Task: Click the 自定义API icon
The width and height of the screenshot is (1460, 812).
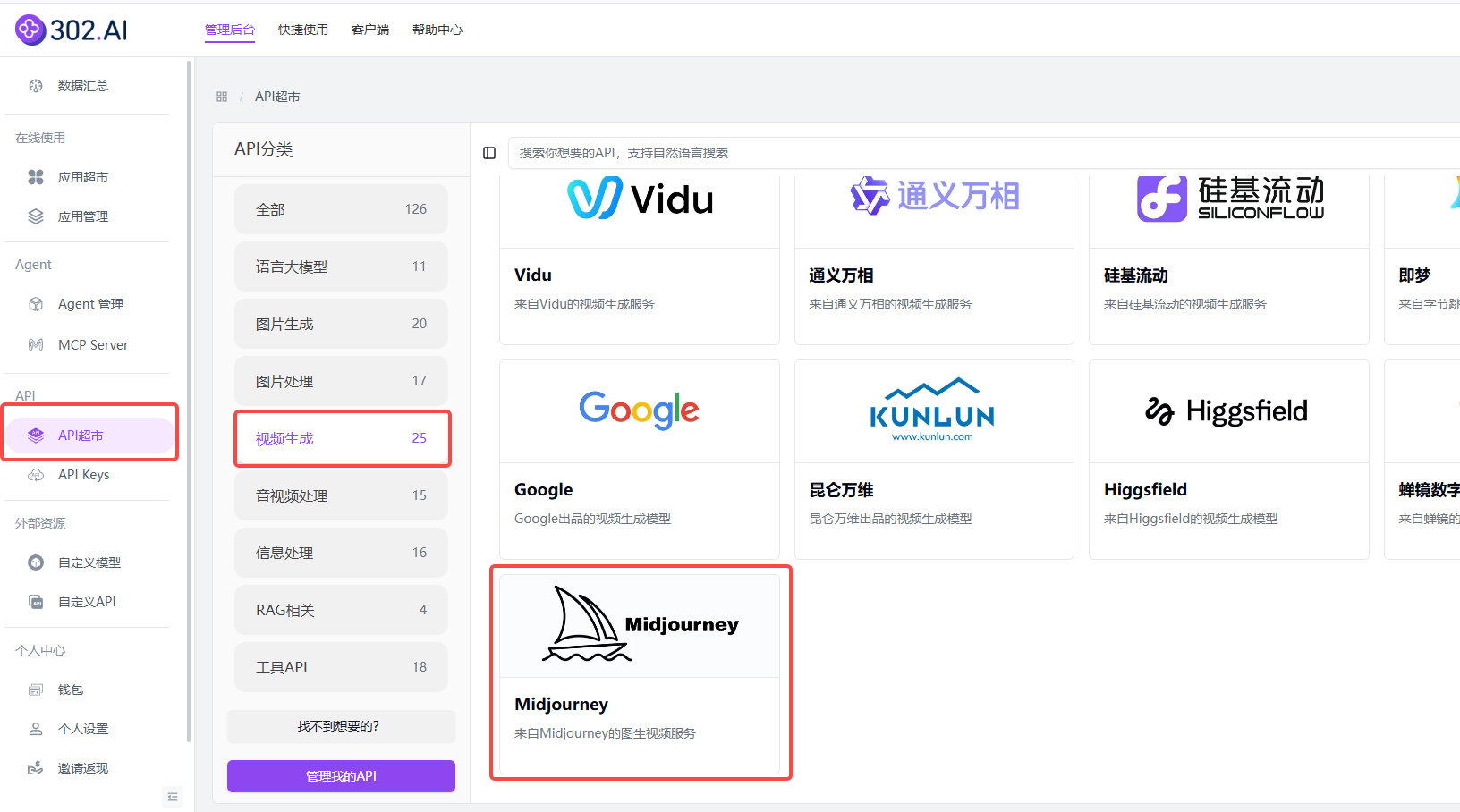Action: 36,602
